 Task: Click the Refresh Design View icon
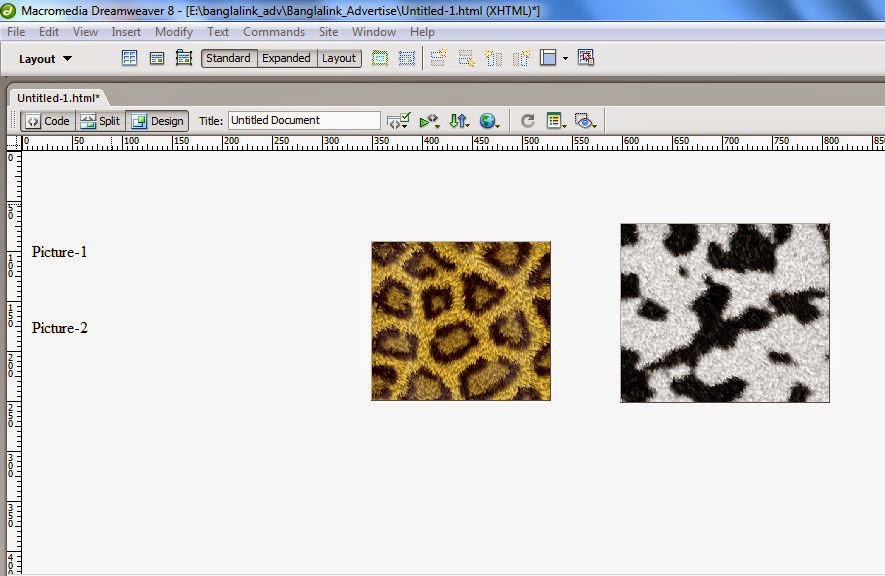point(528,121)
